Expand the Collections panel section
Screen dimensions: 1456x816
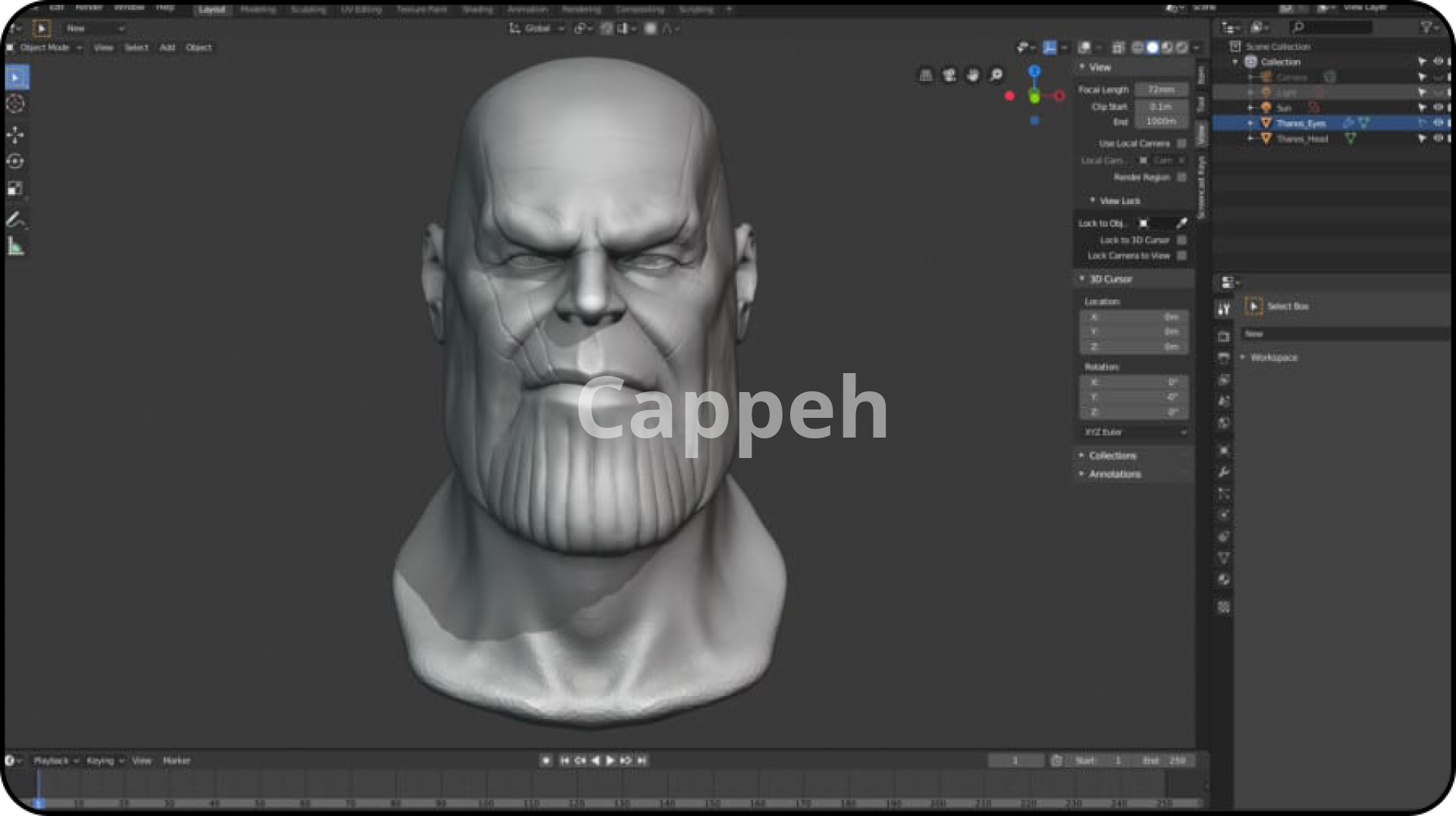pos(1112,456)
